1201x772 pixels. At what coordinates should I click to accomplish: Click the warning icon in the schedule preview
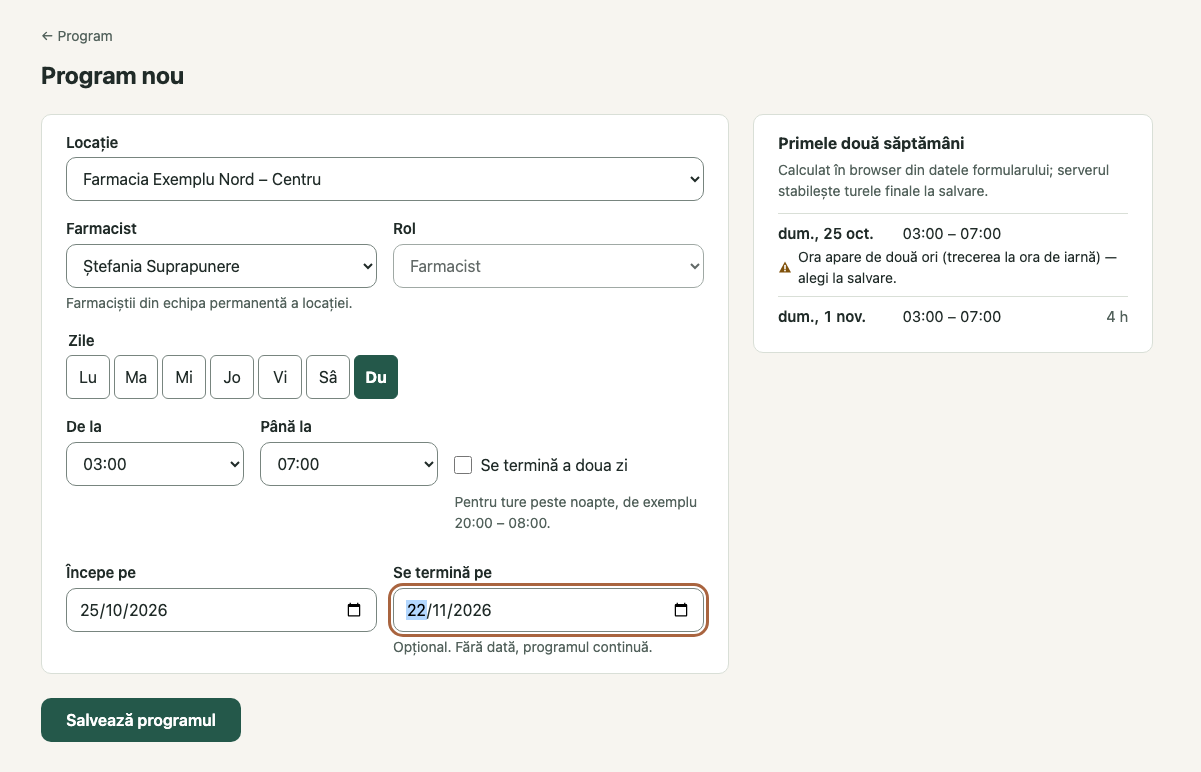(785, 267)
